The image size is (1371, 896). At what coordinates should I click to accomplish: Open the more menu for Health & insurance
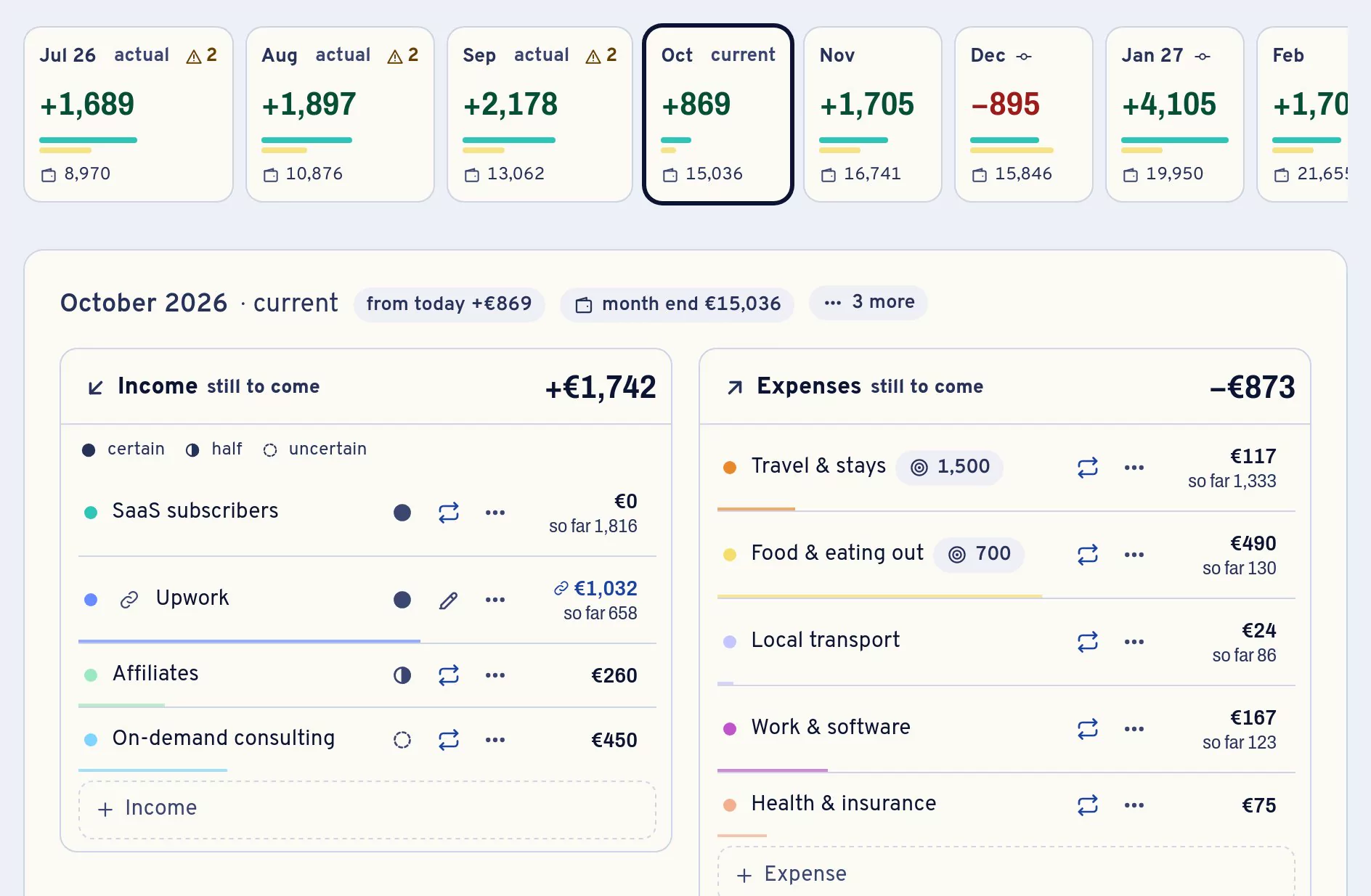click(x=1134, y=805)
